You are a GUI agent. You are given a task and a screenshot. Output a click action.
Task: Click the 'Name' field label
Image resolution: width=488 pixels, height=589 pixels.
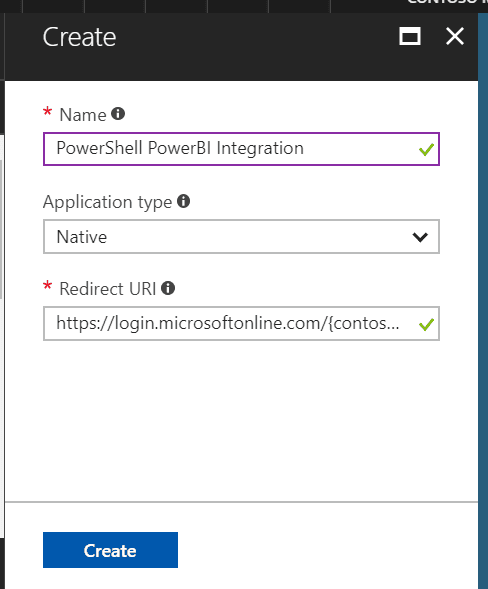point(83,115)
